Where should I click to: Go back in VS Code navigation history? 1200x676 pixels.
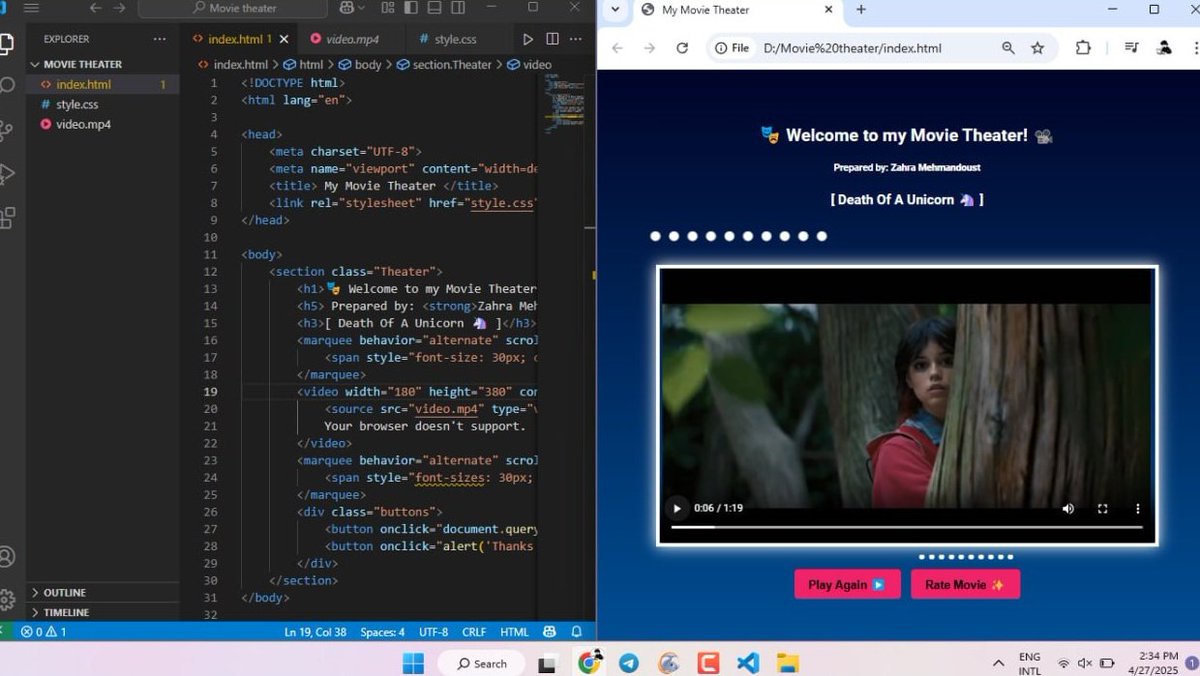pos(96,8)
